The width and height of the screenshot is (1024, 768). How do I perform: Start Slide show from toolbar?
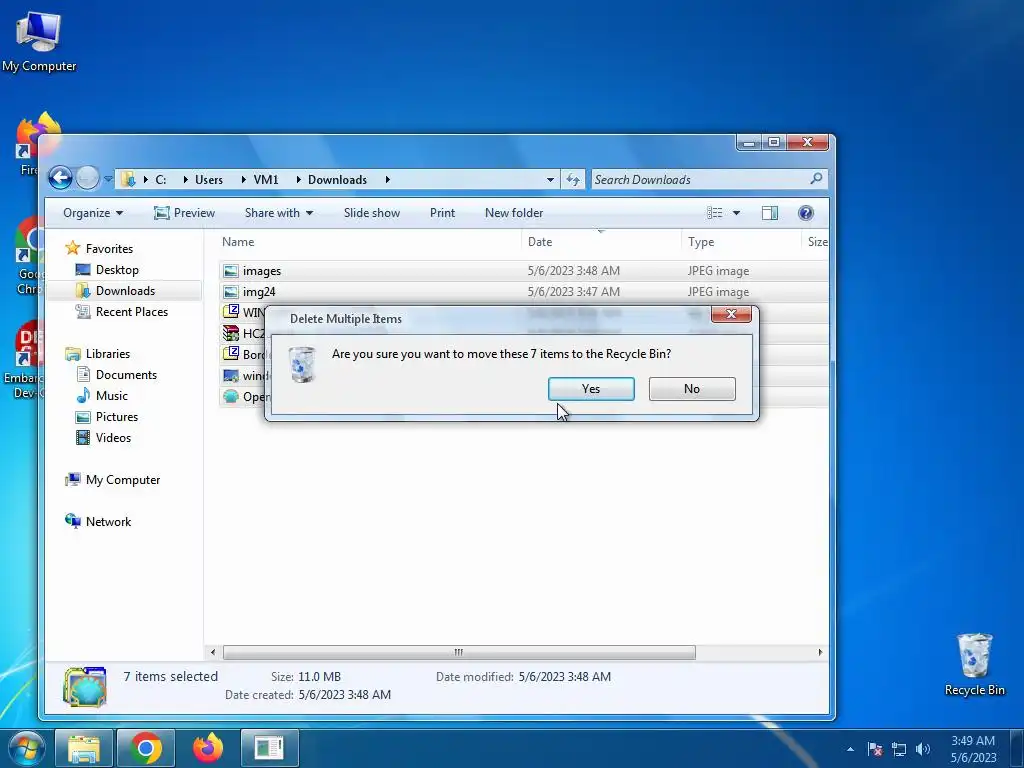coord(372,213)
